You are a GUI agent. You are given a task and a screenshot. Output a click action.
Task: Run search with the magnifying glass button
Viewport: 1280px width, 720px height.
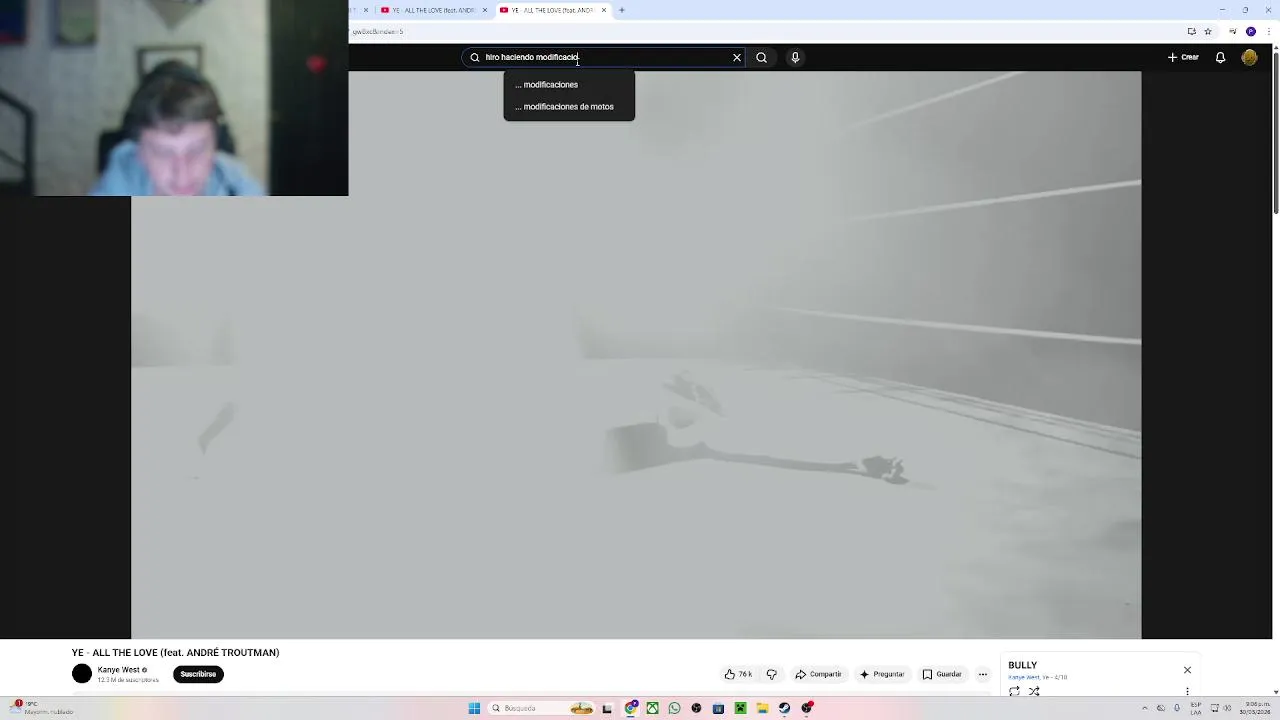[x=761, y=58]
